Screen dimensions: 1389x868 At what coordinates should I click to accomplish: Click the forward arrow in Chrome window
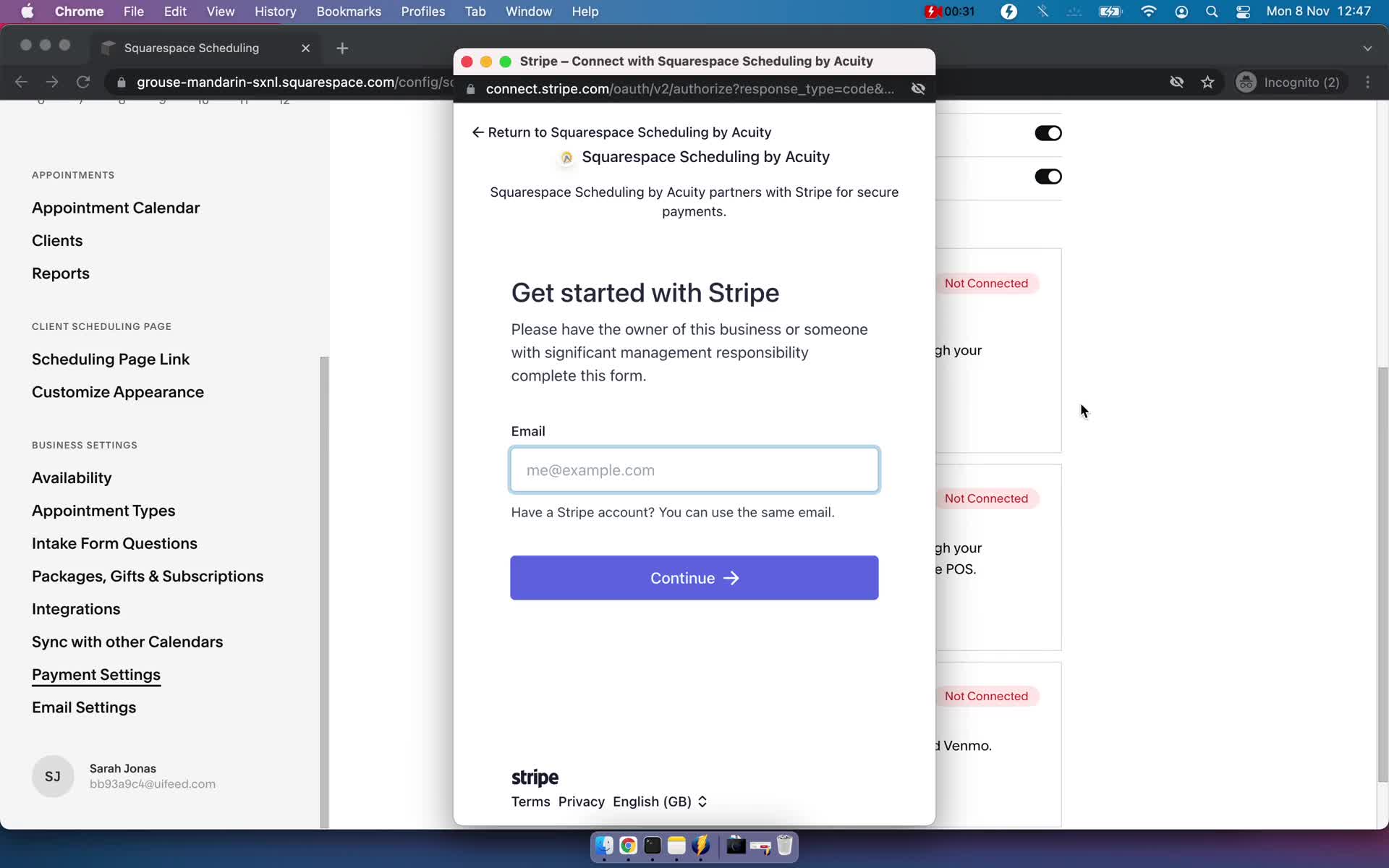[52, 82]
